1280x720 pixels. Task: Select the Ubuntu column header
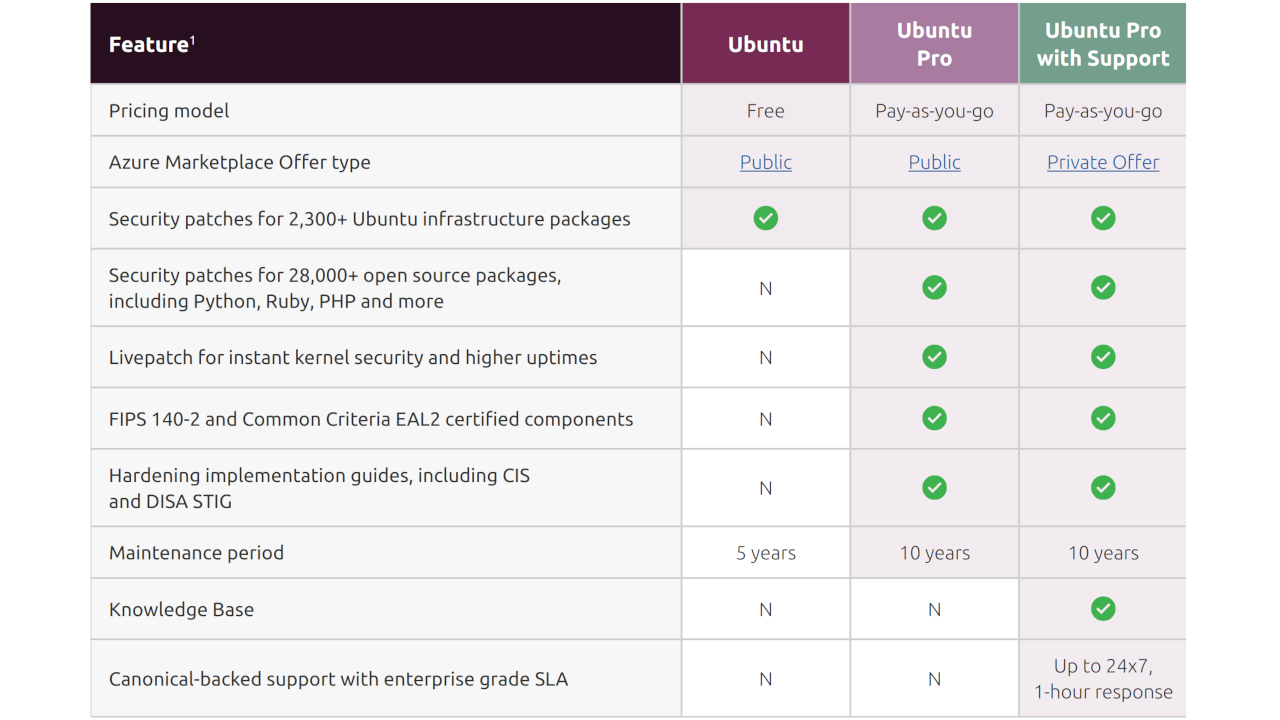pos(765,44)
